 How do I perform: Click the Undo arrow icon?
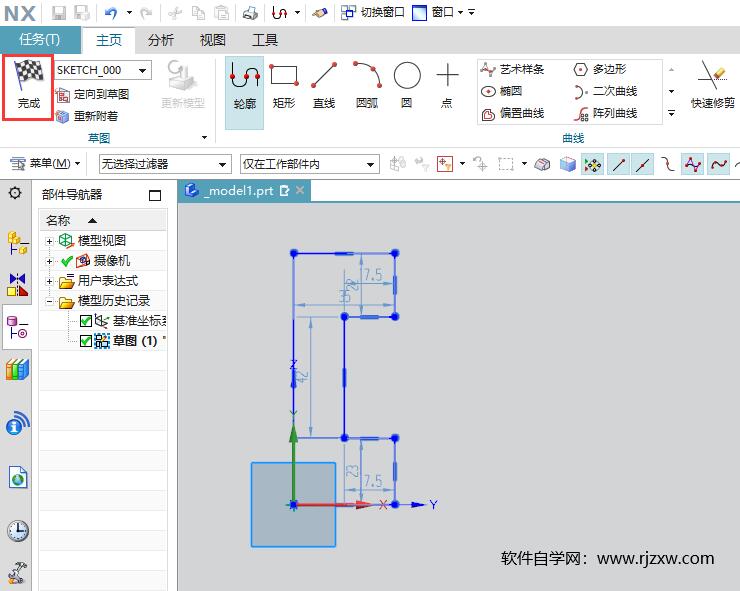pyautogui.click(x=111, y=13)
